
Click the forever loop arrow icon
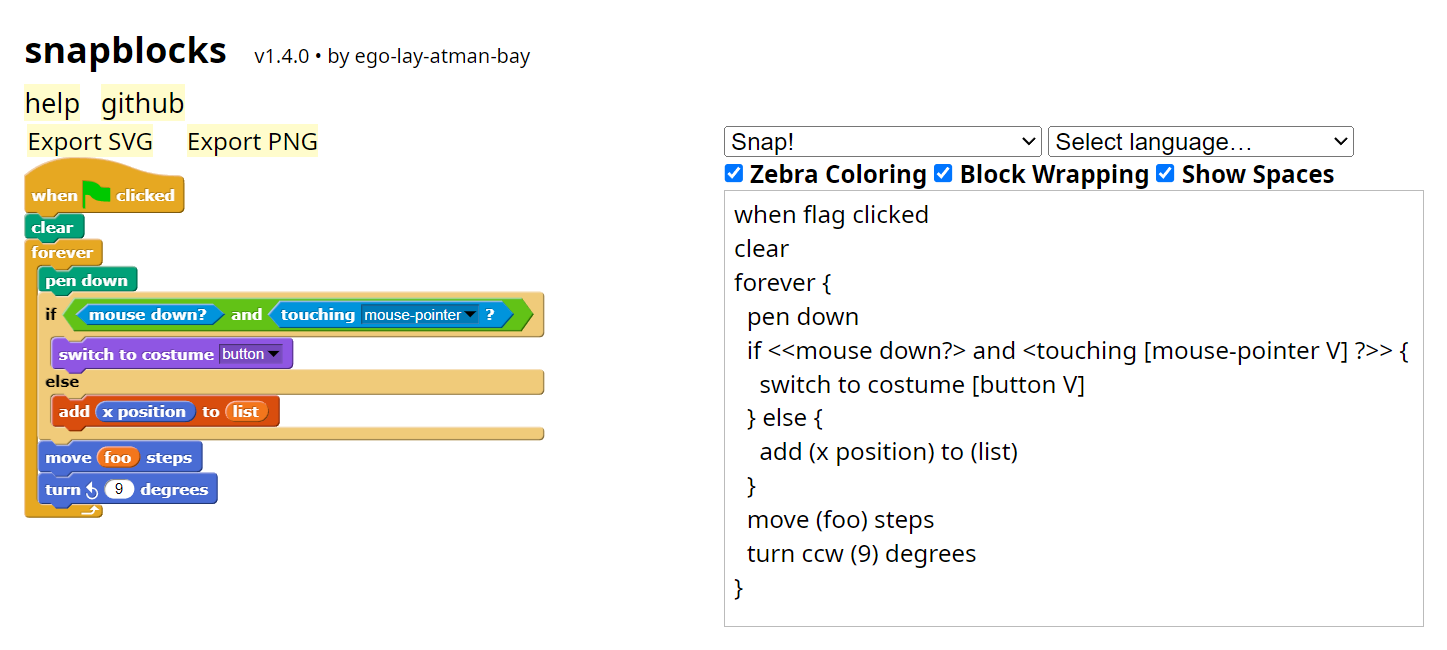click(91, 511)
